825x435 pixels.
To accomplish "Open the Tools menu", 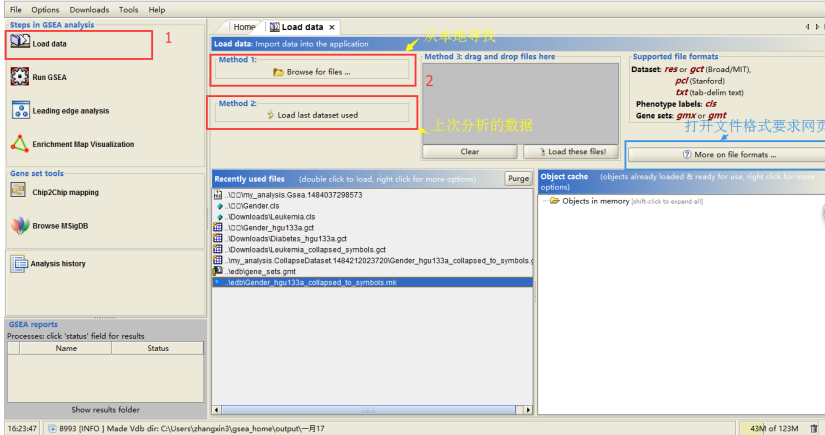I will [128, 9].
